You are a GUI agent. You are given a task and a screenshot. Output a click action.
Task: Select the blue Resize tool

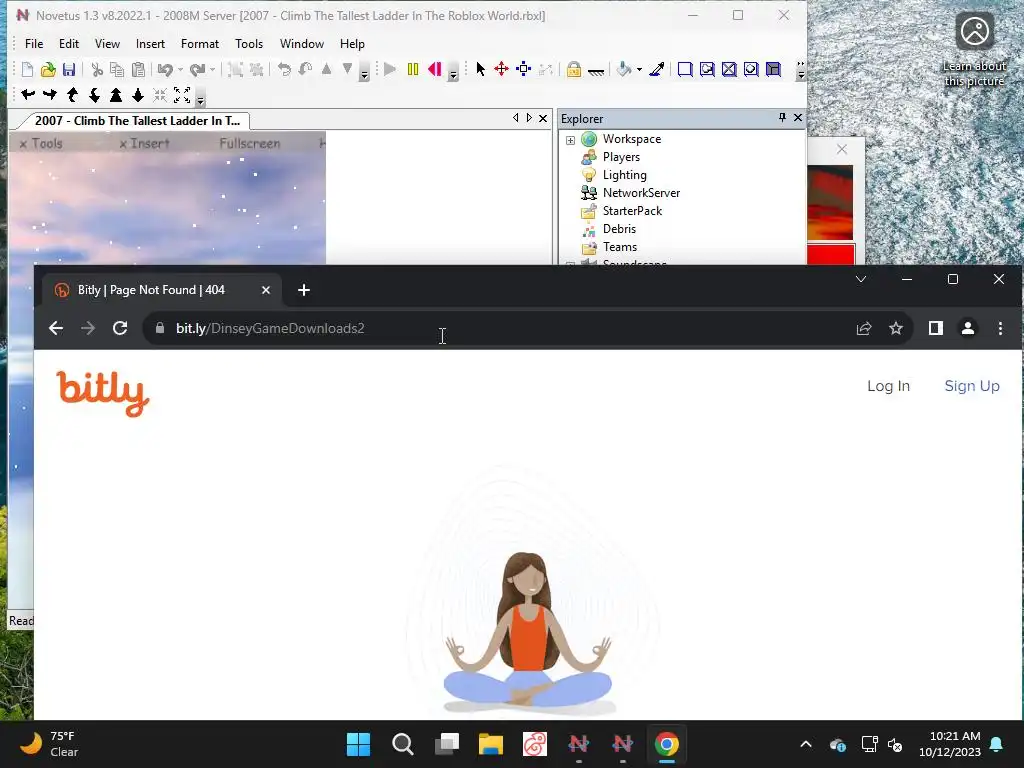[524, 69]
